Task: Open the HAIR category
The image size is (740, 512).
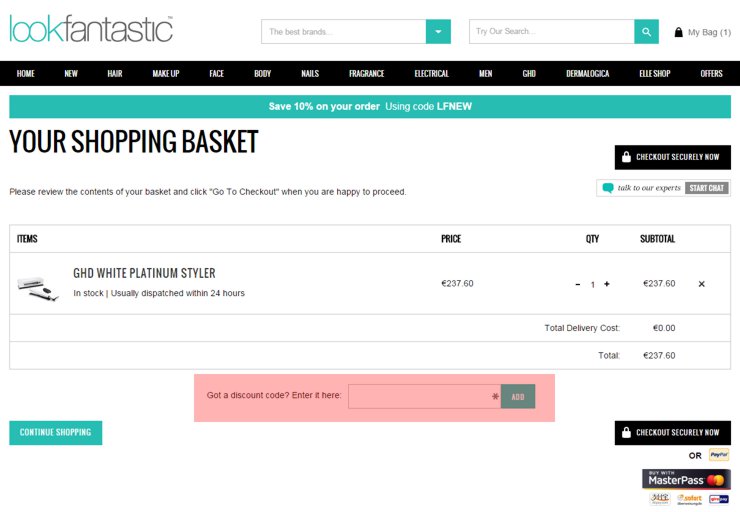Action: point(115,74)
